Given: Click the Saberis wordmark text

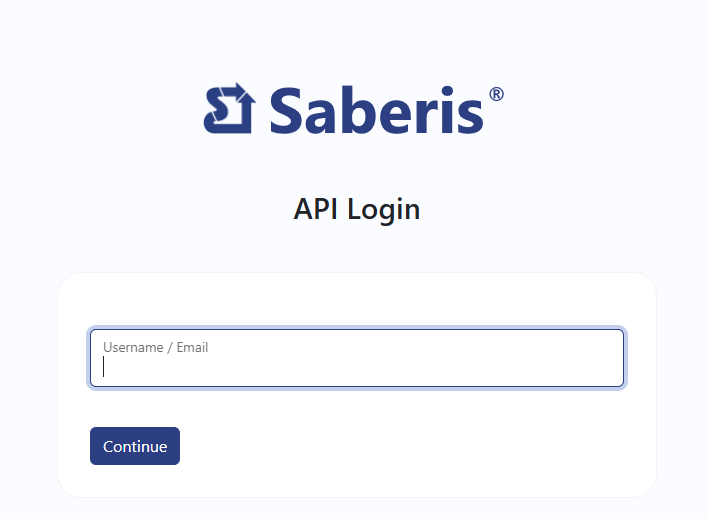Looking at the screenshot, I should [377, 110].
